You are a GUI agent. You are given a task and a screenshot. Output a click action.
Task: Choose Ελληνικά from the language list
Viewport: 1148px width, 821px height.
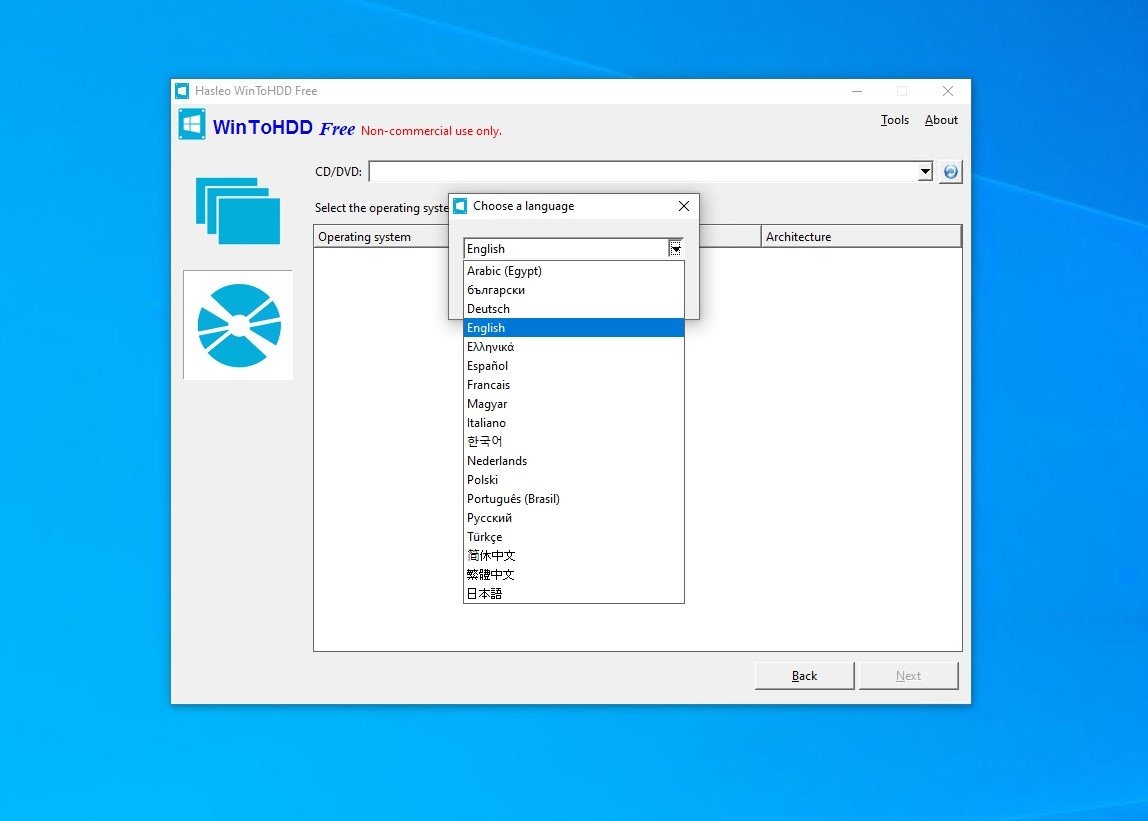574,347
